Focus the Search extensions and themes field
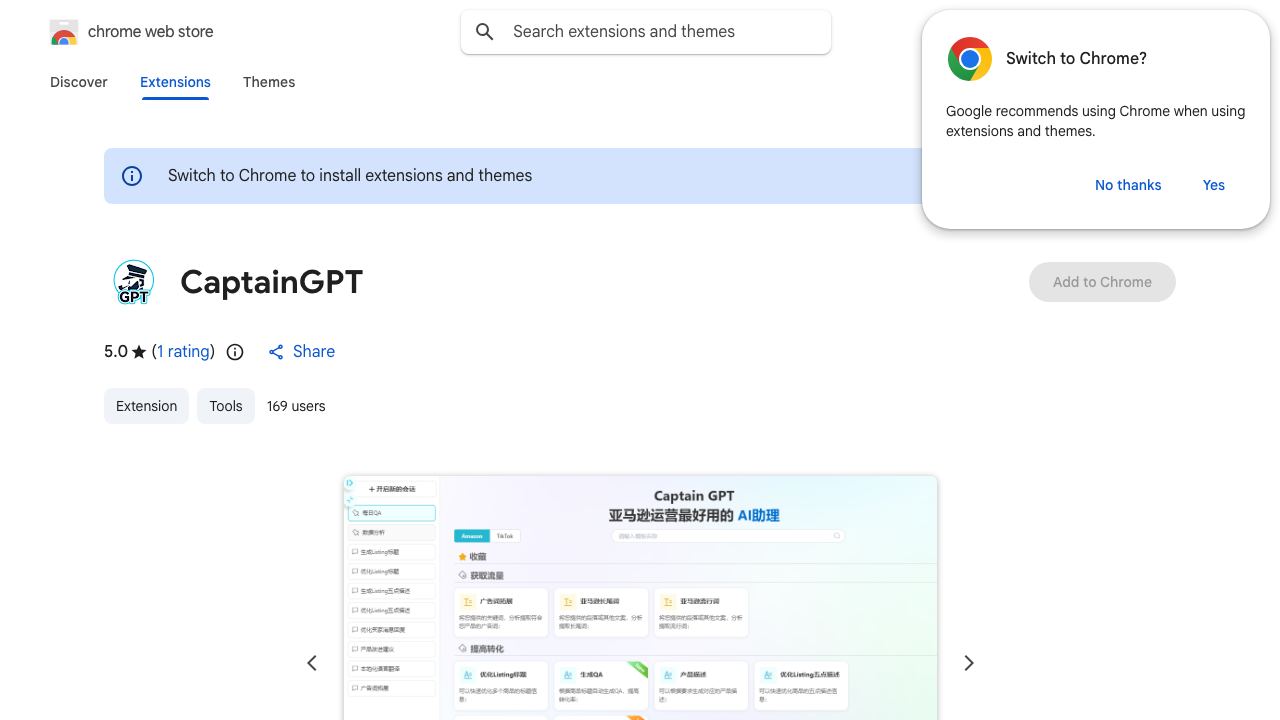The height and width of the screenshot is (720, 1280). (x=646, y=32)
